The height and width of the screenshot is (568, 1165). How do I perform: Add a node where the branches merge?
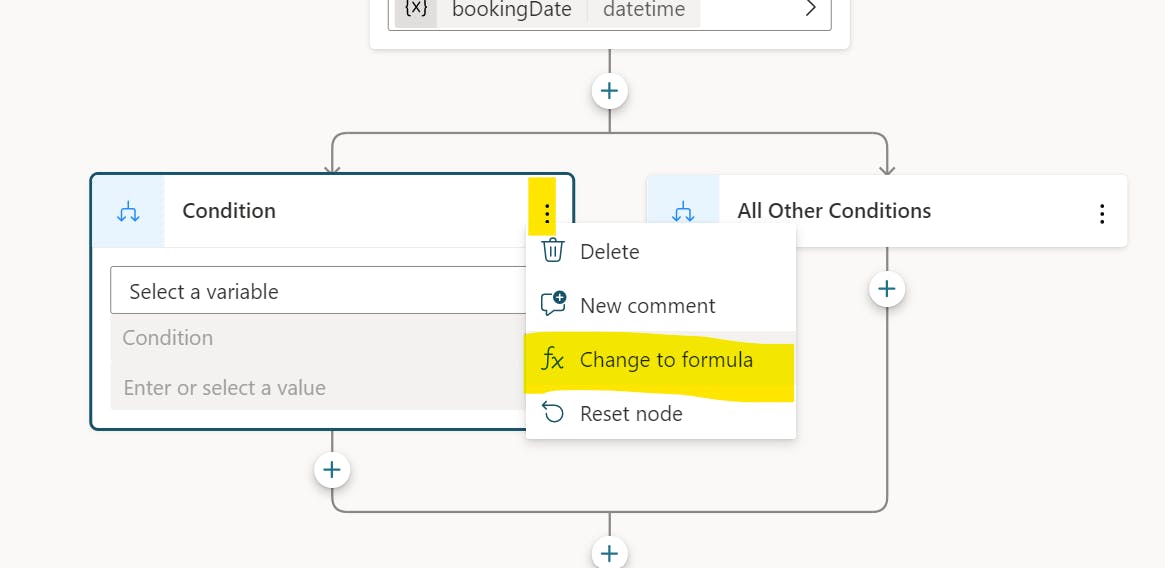(609, 553)
